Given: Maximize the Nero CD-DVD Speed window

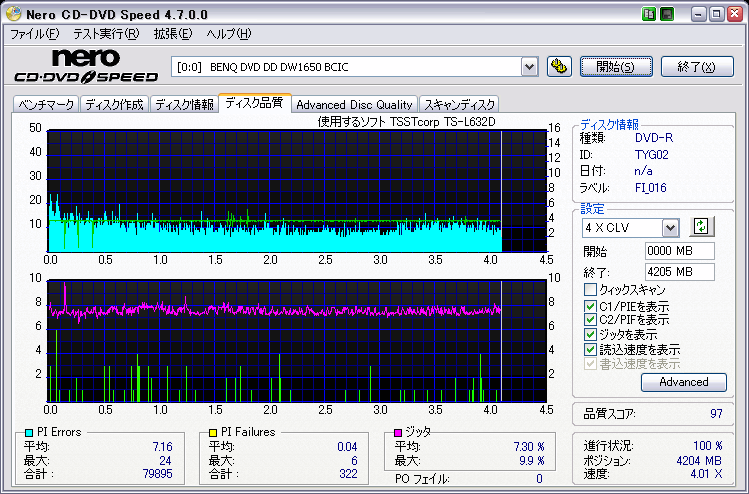Looking at the screenshot, I should (717, 14).
